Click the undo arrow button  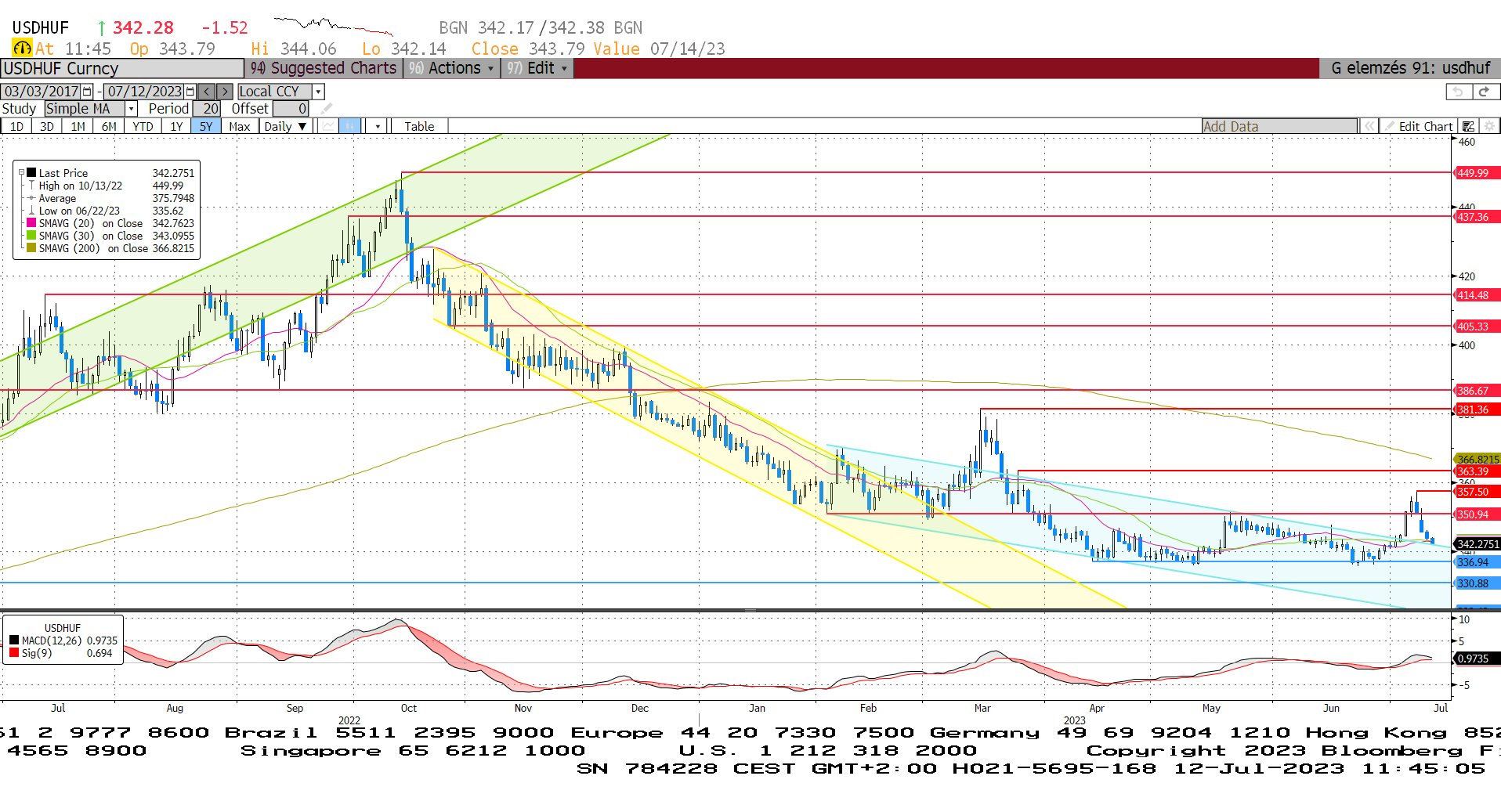point(1458,92)
